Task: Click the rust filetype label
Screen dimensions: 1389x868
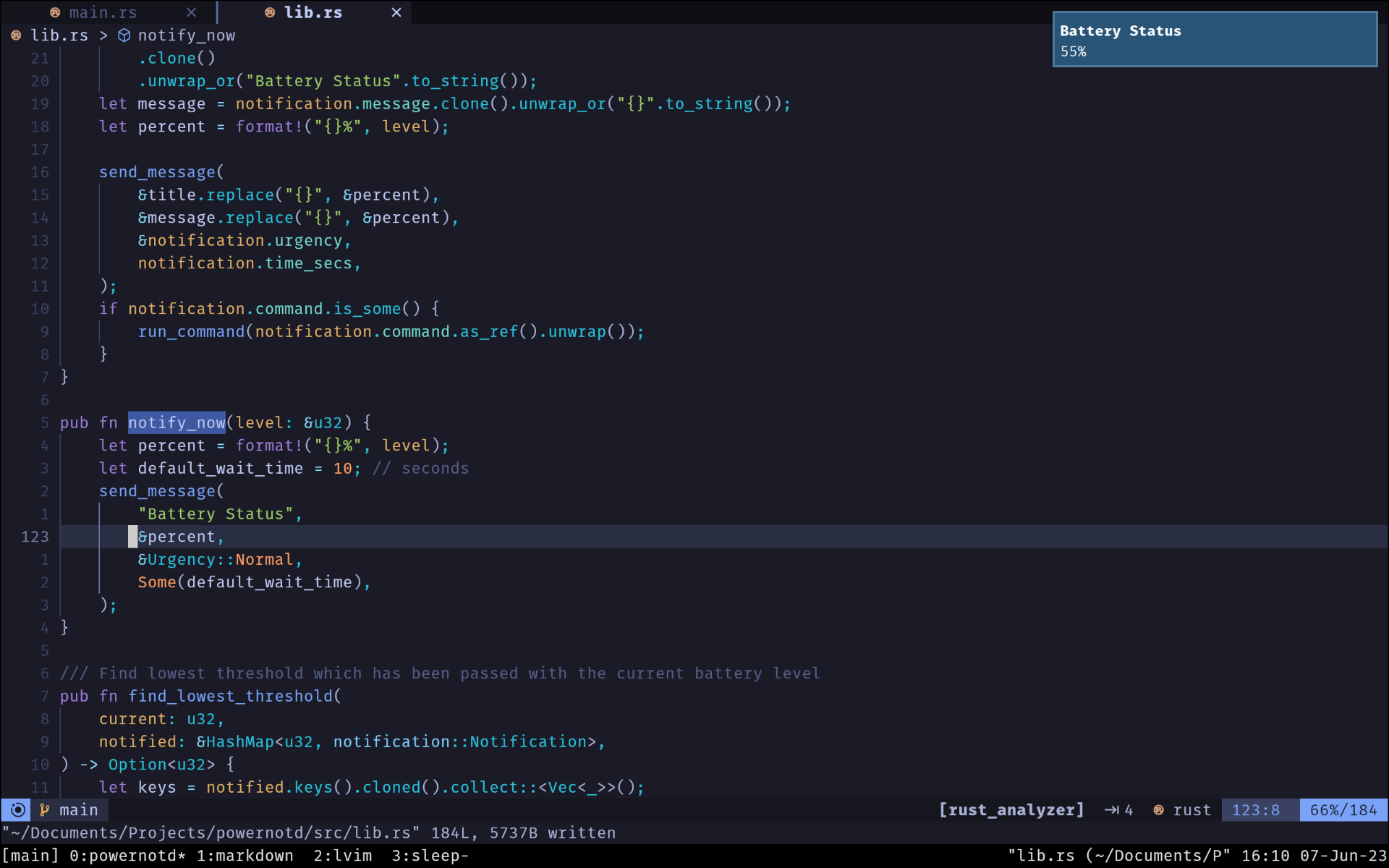Action: 1192,810
